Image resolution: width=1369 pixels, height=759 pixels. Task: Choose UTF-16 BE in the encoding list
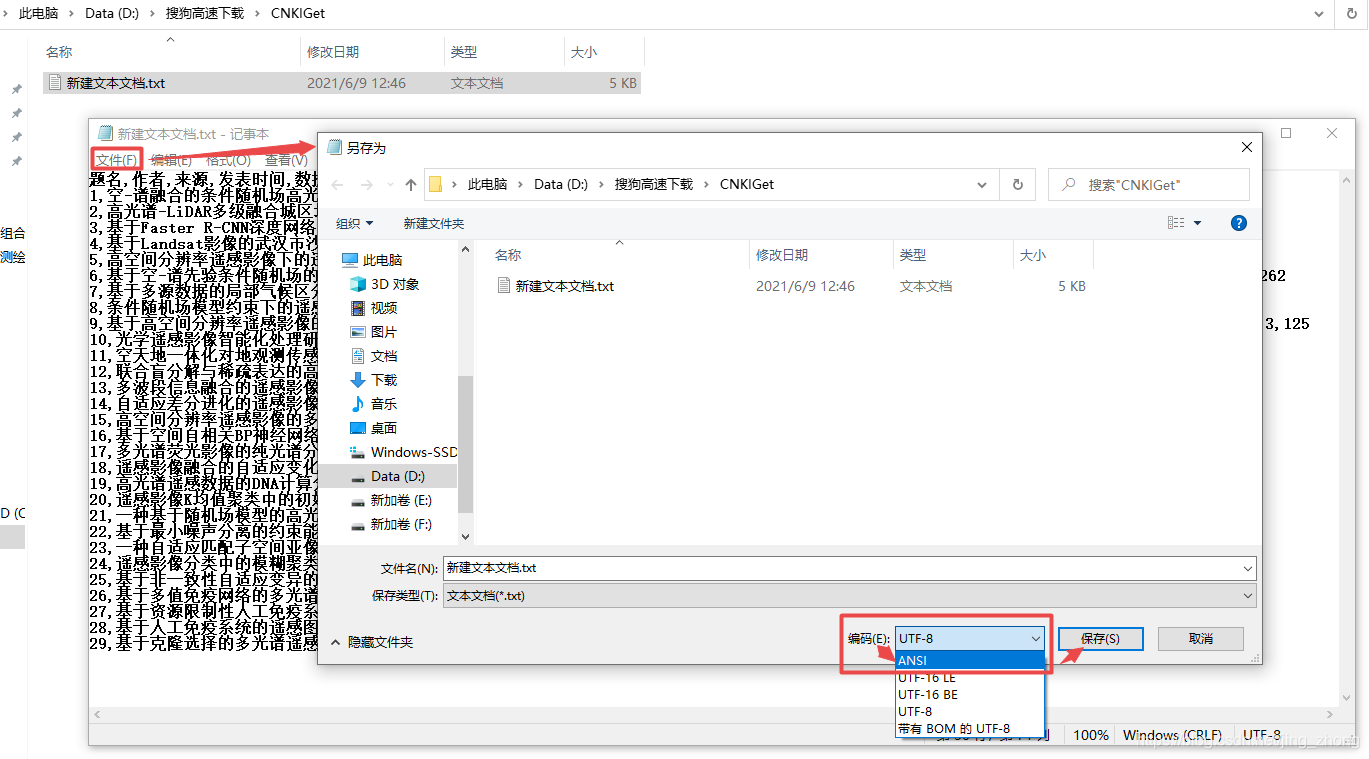970,694
